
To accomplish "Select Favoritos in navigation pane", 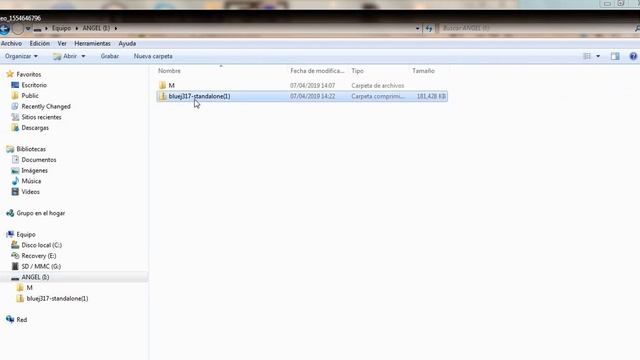I will coord(24,74).
